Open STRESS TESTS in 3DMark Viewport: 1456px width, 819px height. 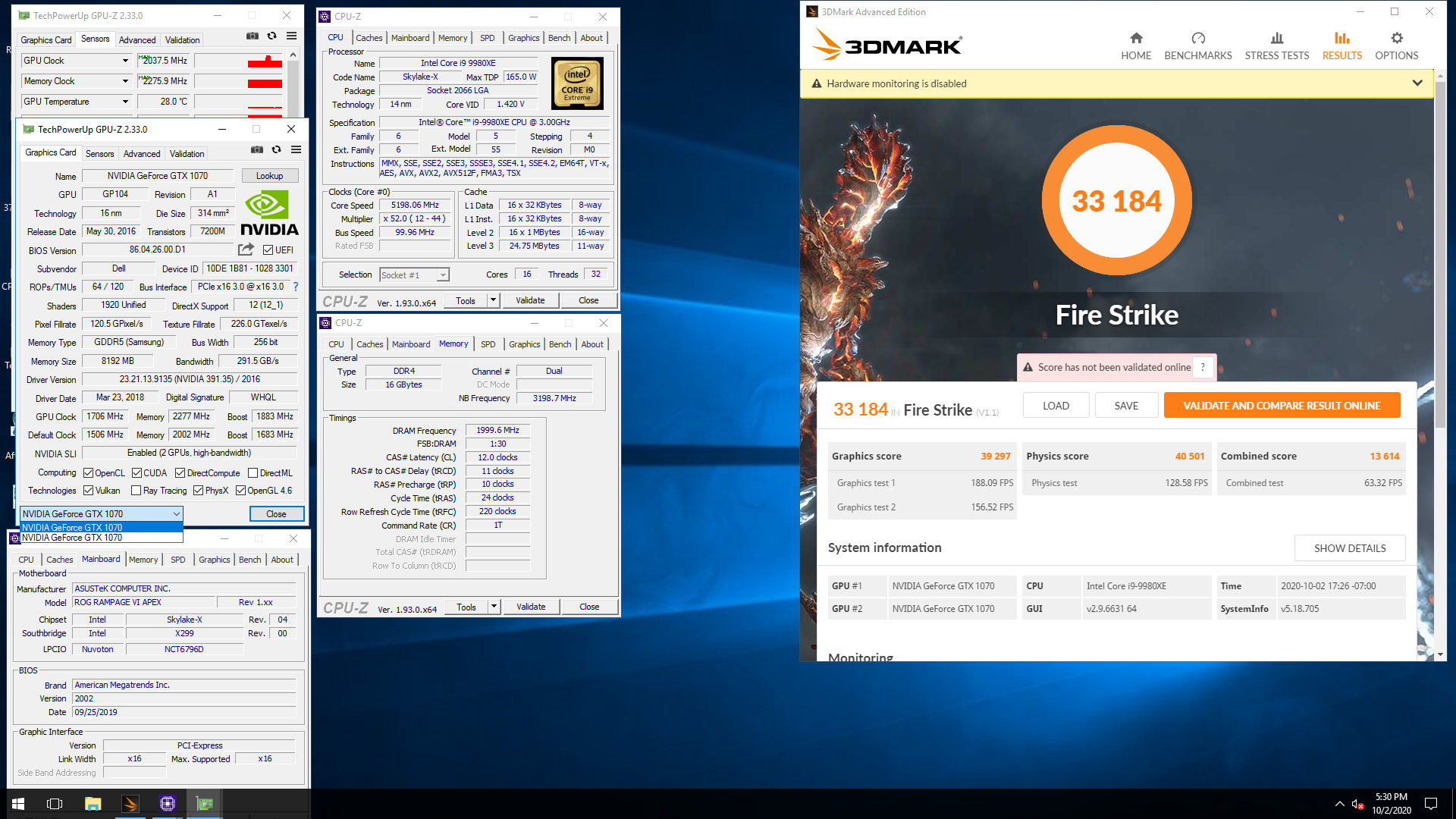(1277, 45)
